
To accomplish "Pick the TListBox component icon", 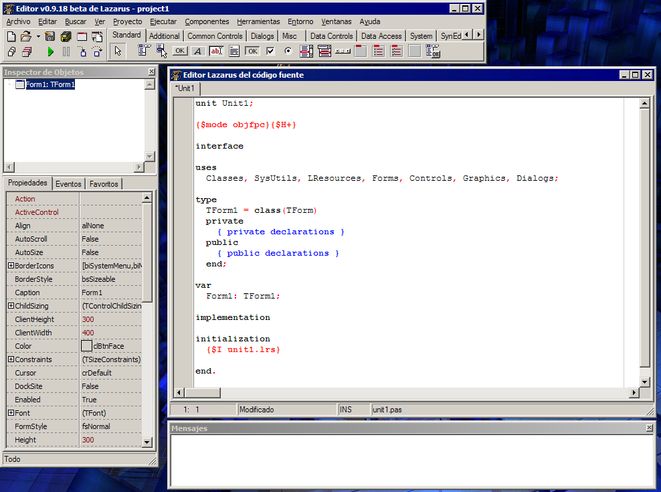I will click(306, 51).
